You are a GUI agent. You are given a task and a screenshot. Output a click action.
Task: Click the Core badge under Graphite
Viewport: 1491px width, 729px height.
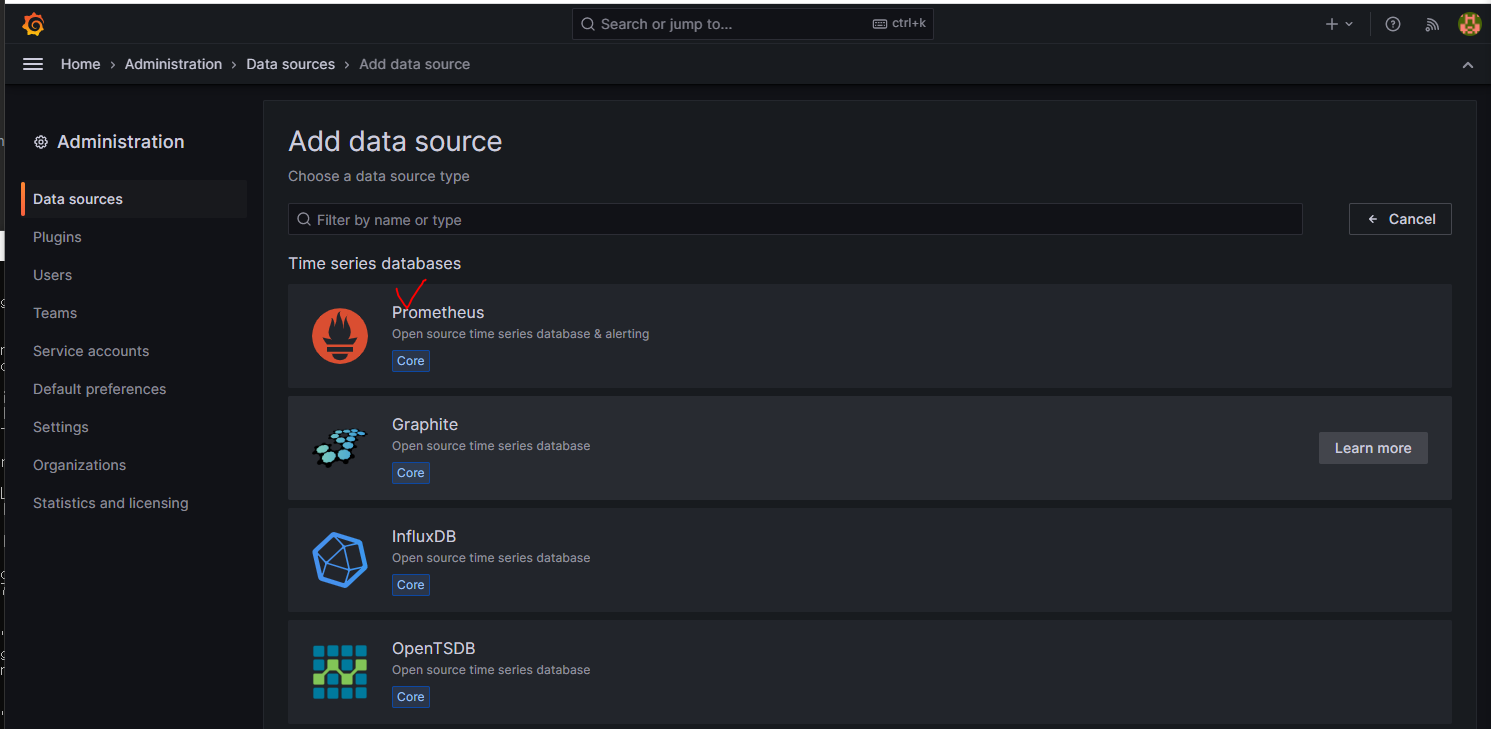point(411,473)
